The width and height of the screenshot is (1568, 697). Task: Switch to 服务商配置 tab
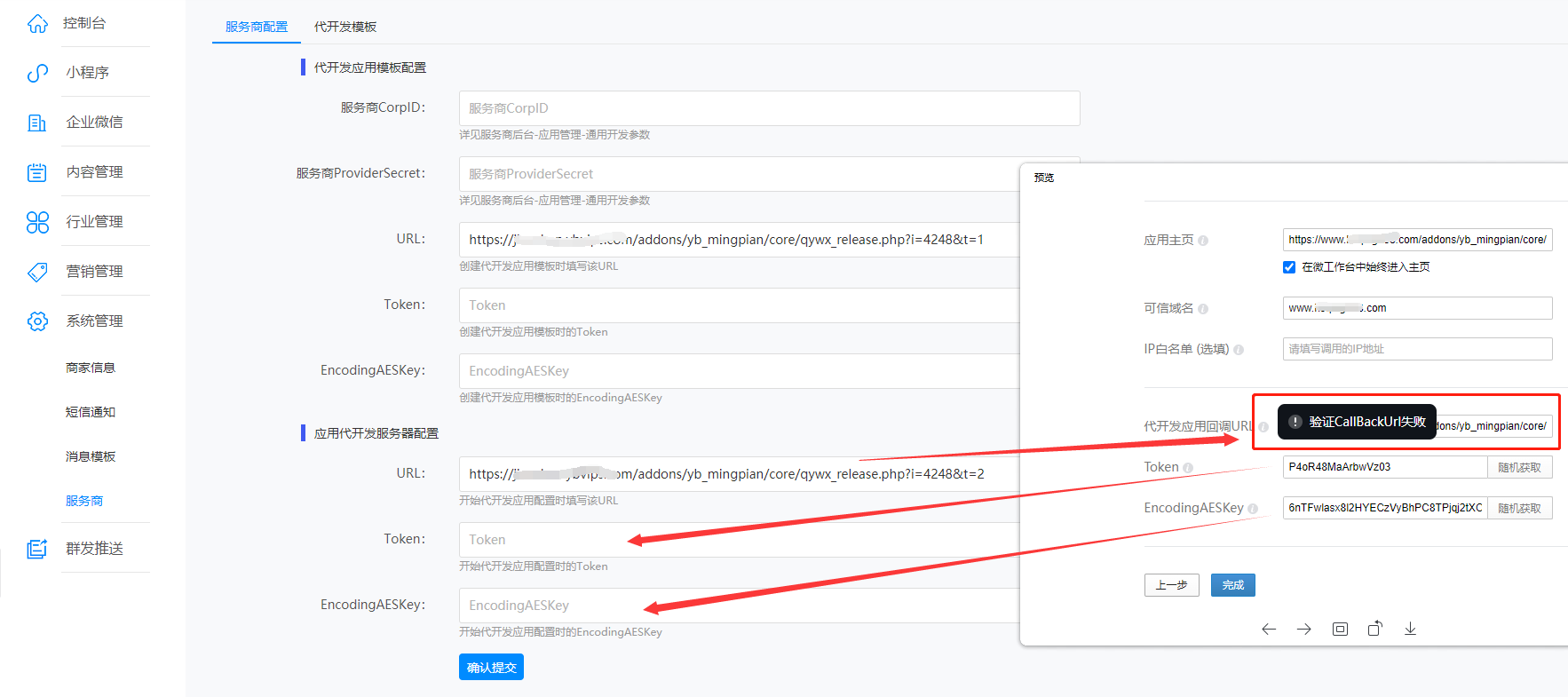click(x=257, y=27)
